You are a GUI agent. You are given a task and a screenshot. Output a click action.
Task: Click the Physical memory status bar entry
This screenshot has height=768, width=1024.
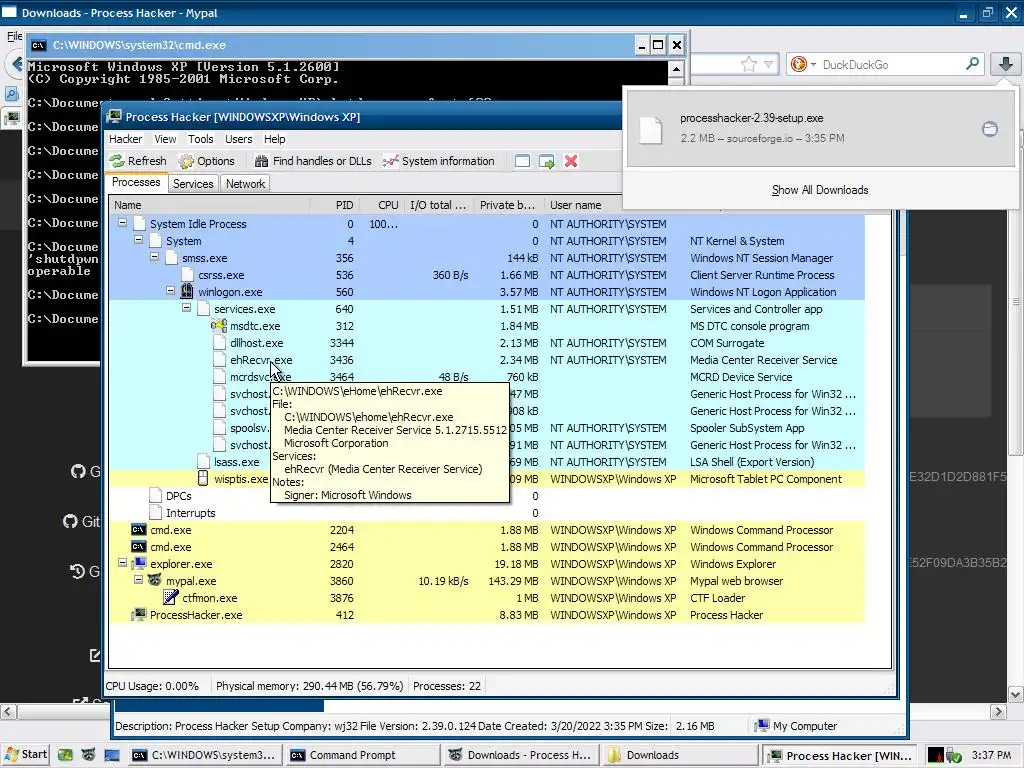coord(310,686)
